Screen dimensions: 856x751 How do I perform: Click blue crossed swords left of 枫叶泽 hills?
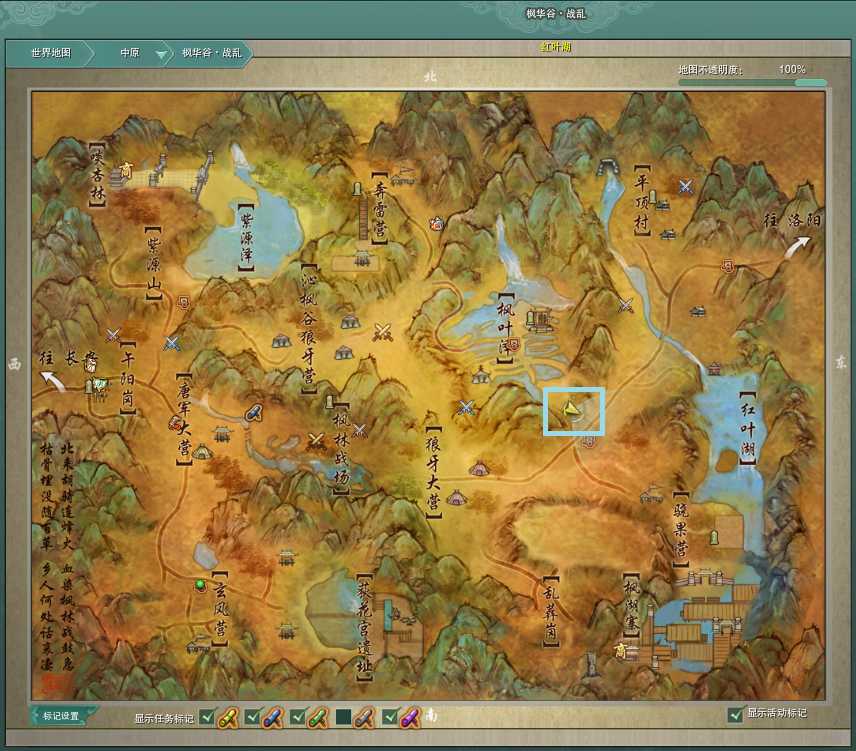click(x=465, y=407)
